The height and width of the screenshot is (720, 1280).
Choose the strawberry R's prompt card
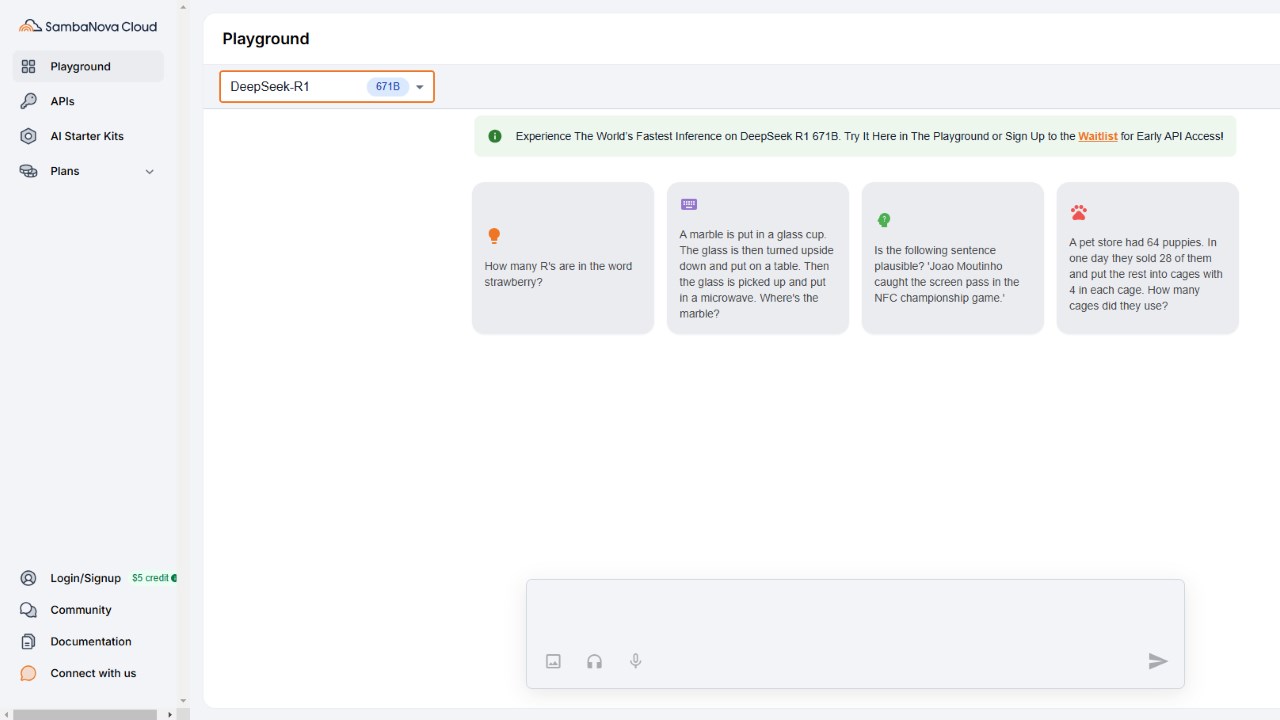coord(563,258)
